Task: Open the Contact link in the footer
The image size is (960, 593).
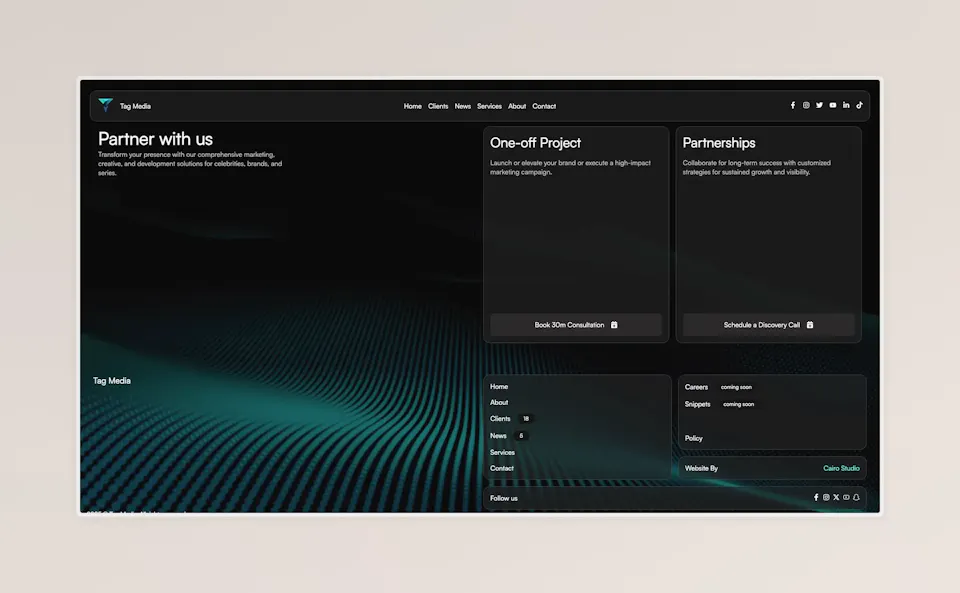Action: click(x=502, y=468)
